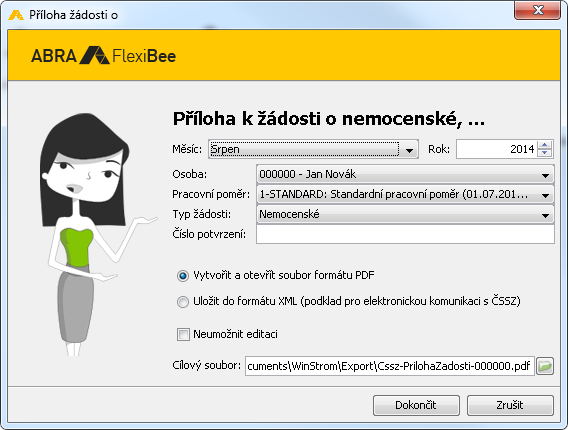Viewport: 568px width, 430px height.
Task: Enable the Neumožnit editaci checkbox
Action: point(183,334)
